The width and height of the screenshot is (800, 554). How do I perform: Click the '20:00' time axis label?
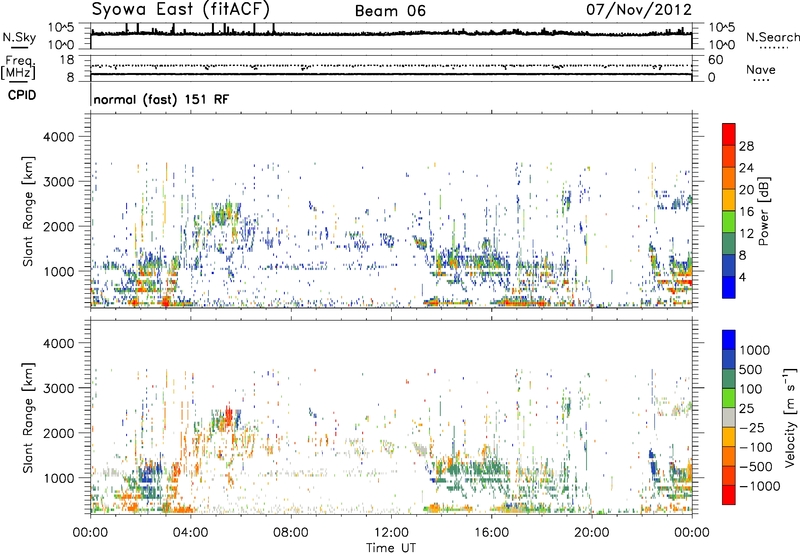pos(592,533)
